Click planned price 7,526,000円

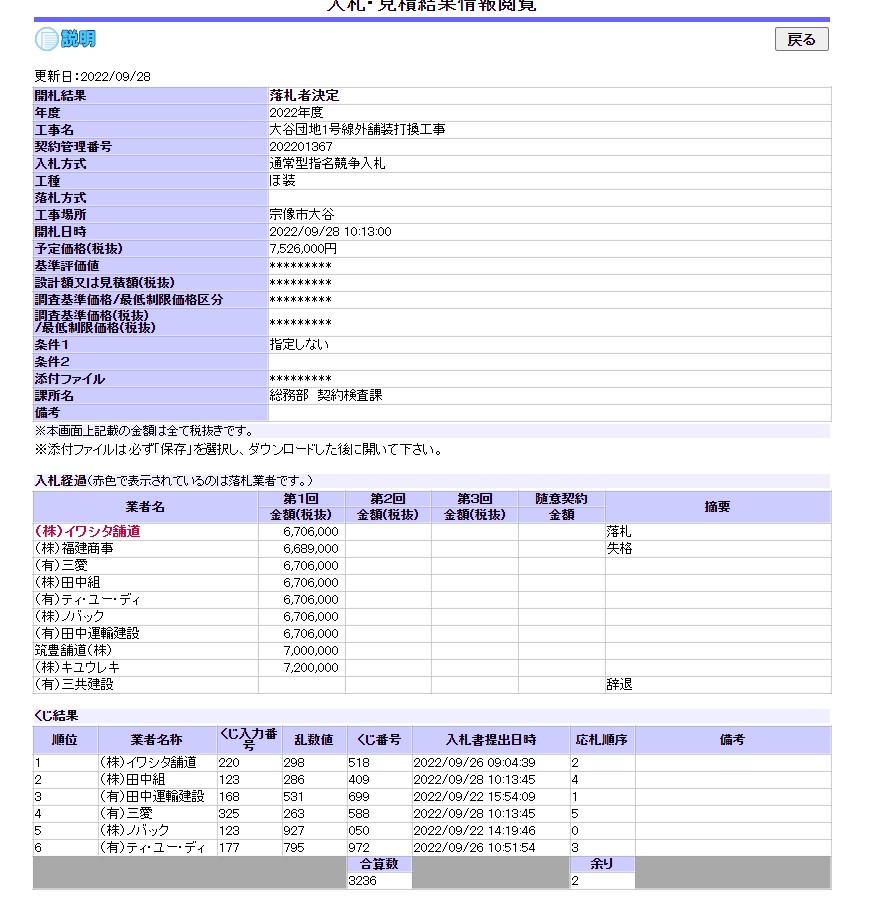(303, 249)
